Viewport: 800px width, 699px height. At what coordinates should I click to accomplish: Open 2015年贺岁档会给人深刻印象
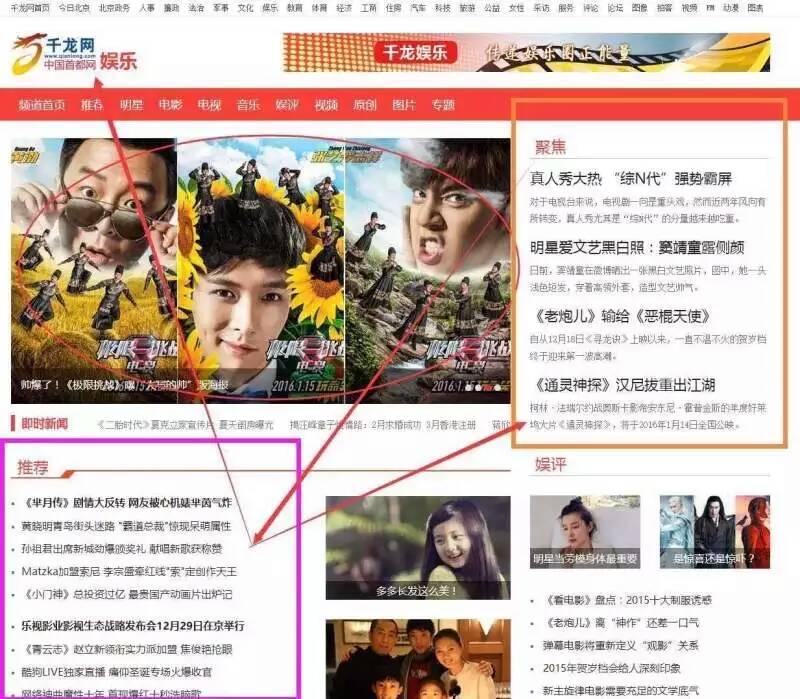(612, 668)
